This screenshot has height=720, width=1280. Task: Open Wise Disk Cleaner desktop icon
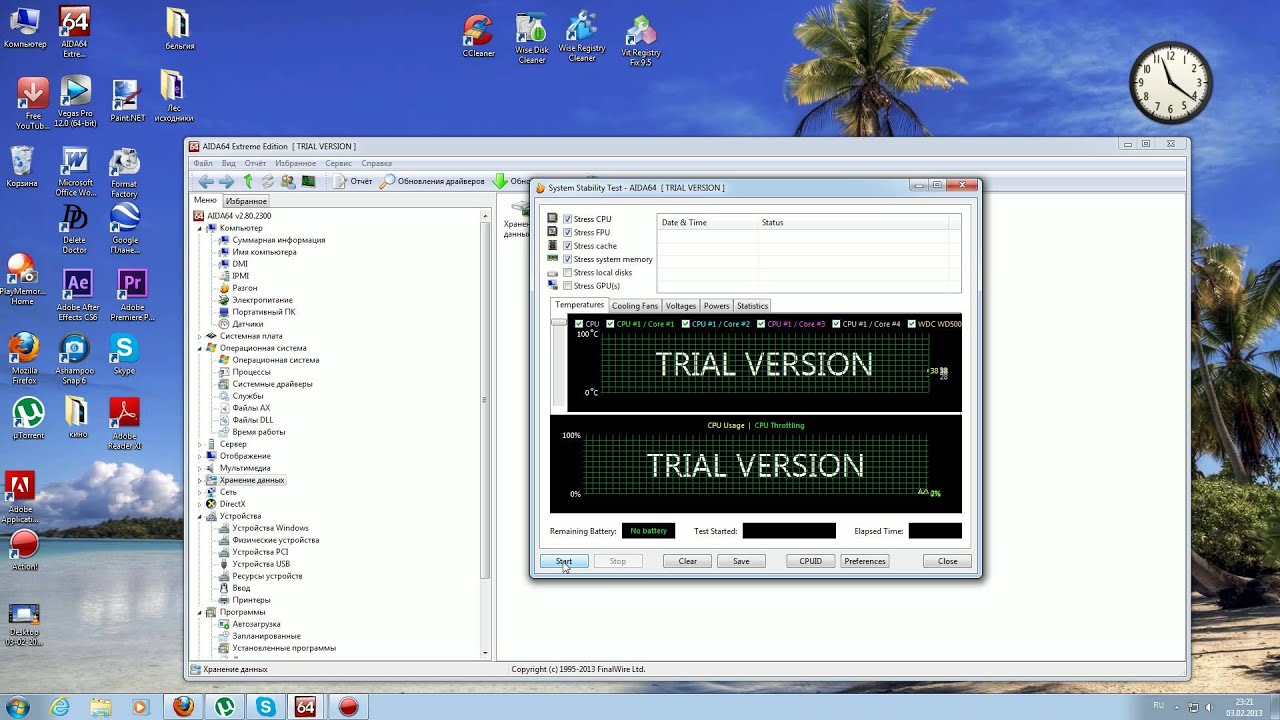click(x=532, y=39)
